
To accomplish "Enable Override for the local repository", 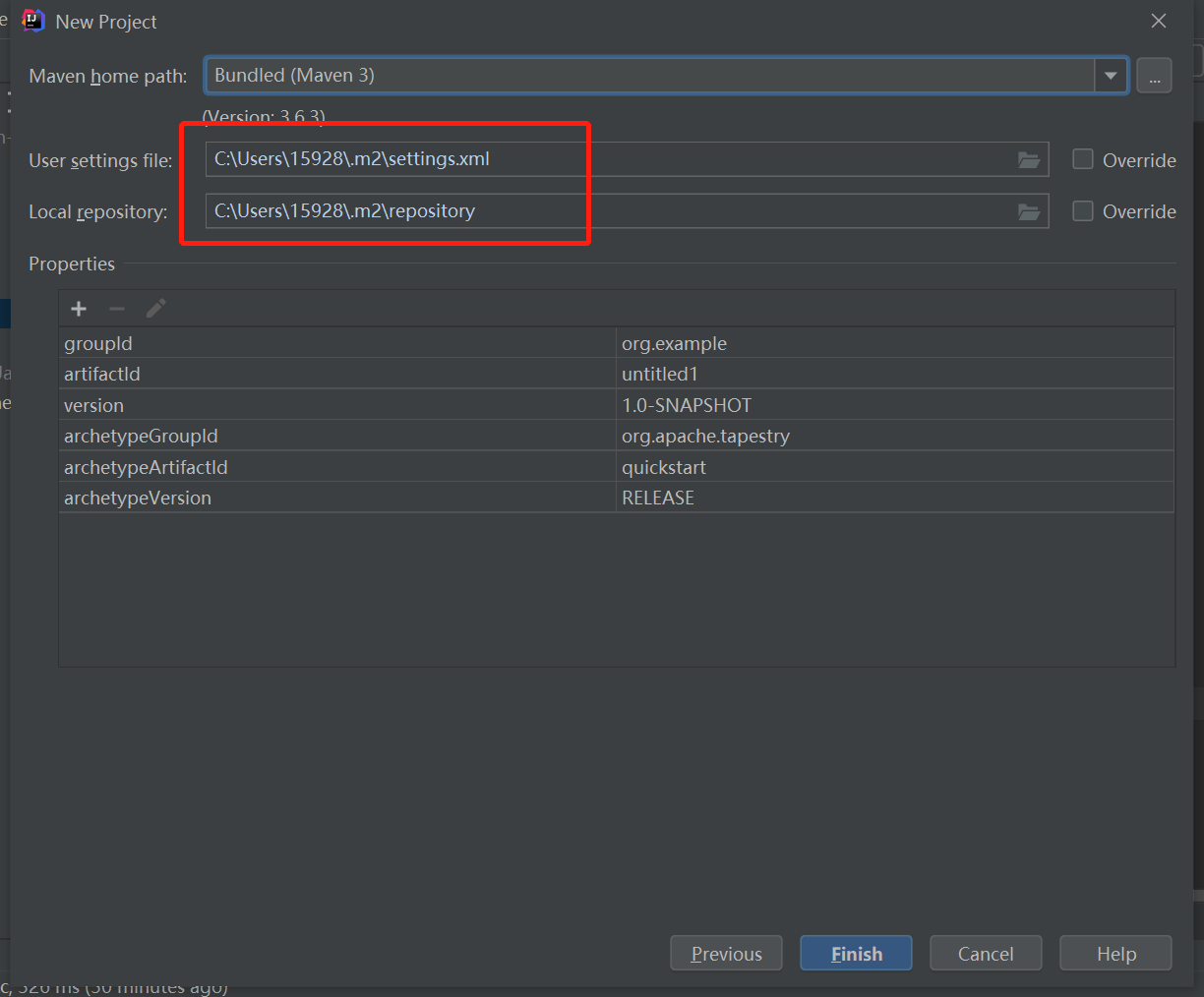I will (1082, 210).
